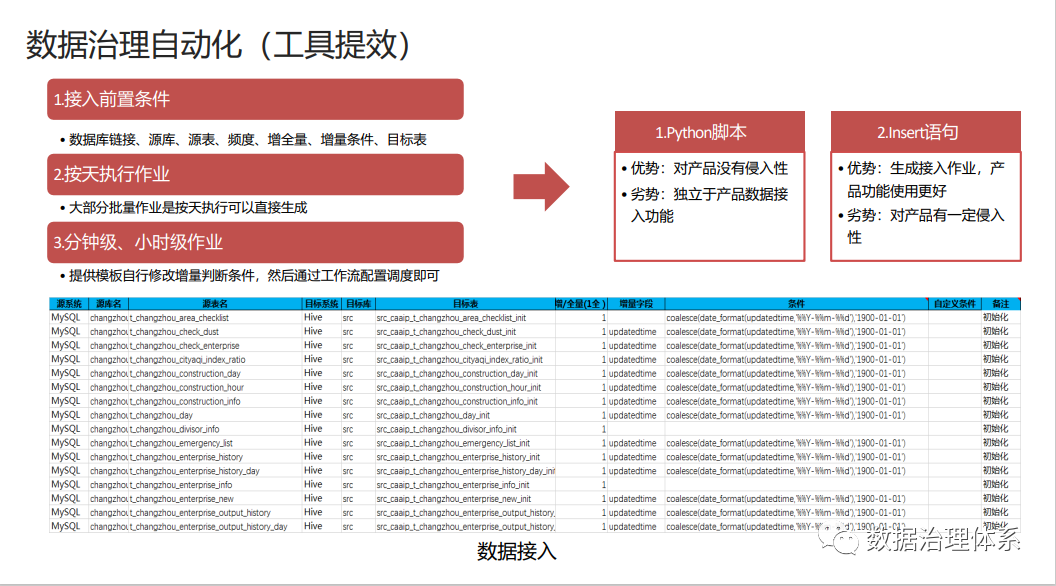Click the 目标表 column header
This screenshot has height=586, width=1056.
coord(465,304)
